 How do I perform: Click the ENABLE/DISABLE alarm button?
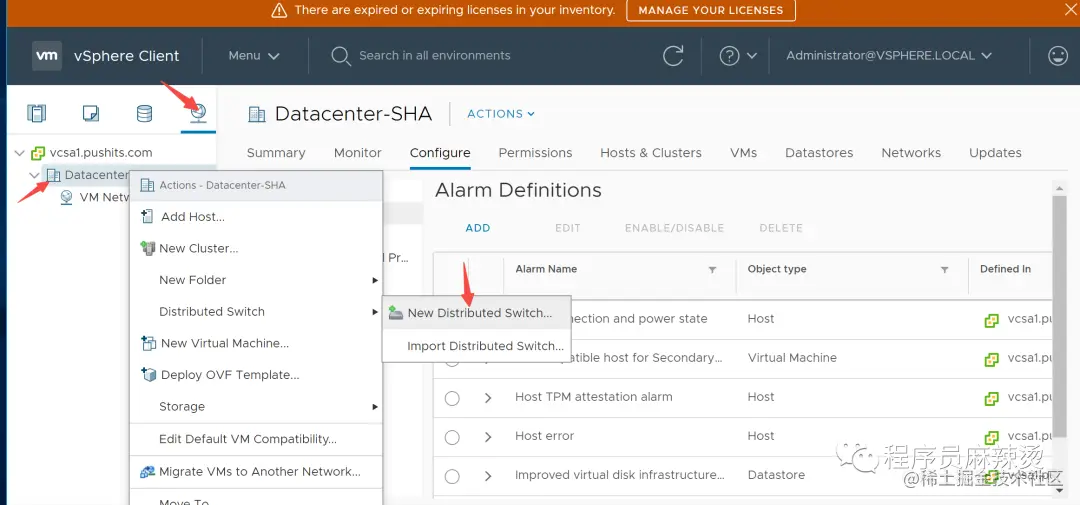(674, 228)
